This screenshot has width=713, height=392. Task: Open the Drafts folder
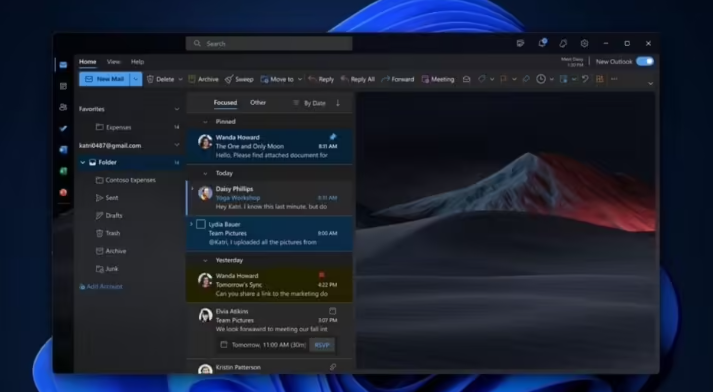coord(109,216)
